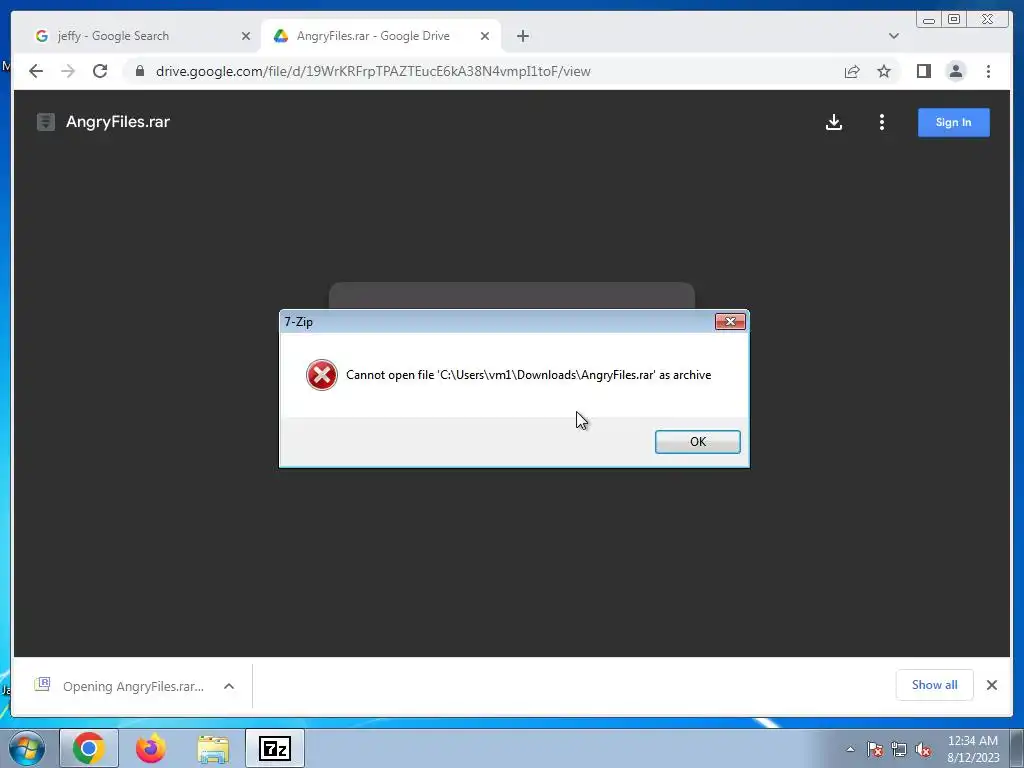
Task: Switch to 7-Zip in the taskbar
Action: (x=275, y=748)
